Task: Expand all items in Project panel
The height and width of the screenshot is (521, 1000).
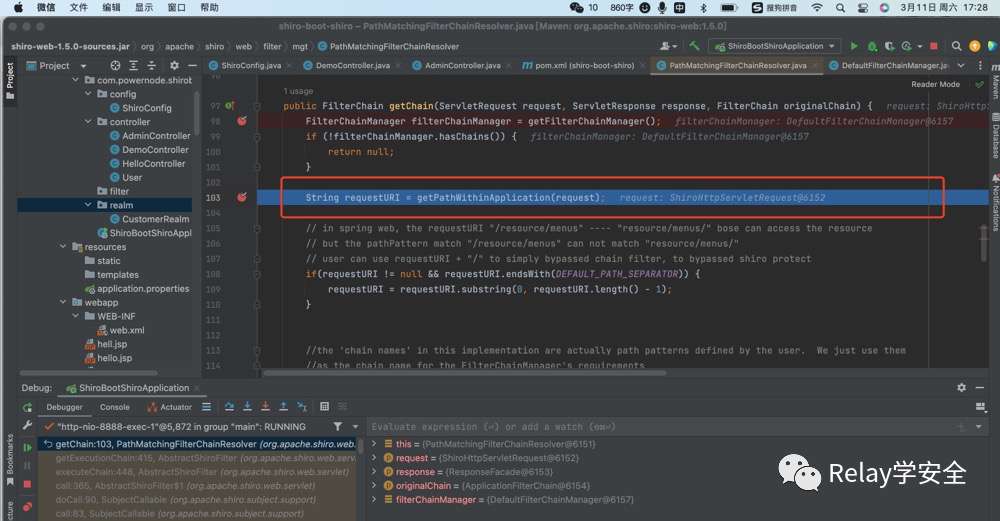Action: coord(133,66)
